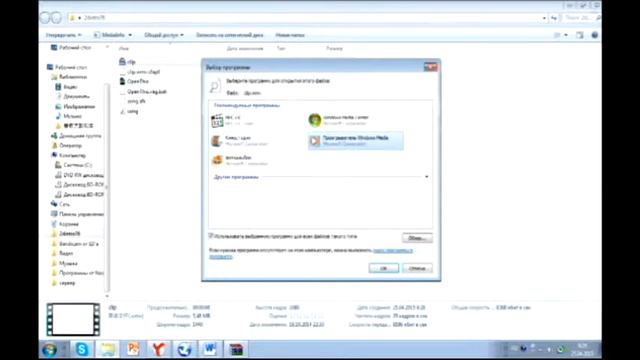
Task: Open Computer in the navigation tree
Action: click(x=69, y=156)
